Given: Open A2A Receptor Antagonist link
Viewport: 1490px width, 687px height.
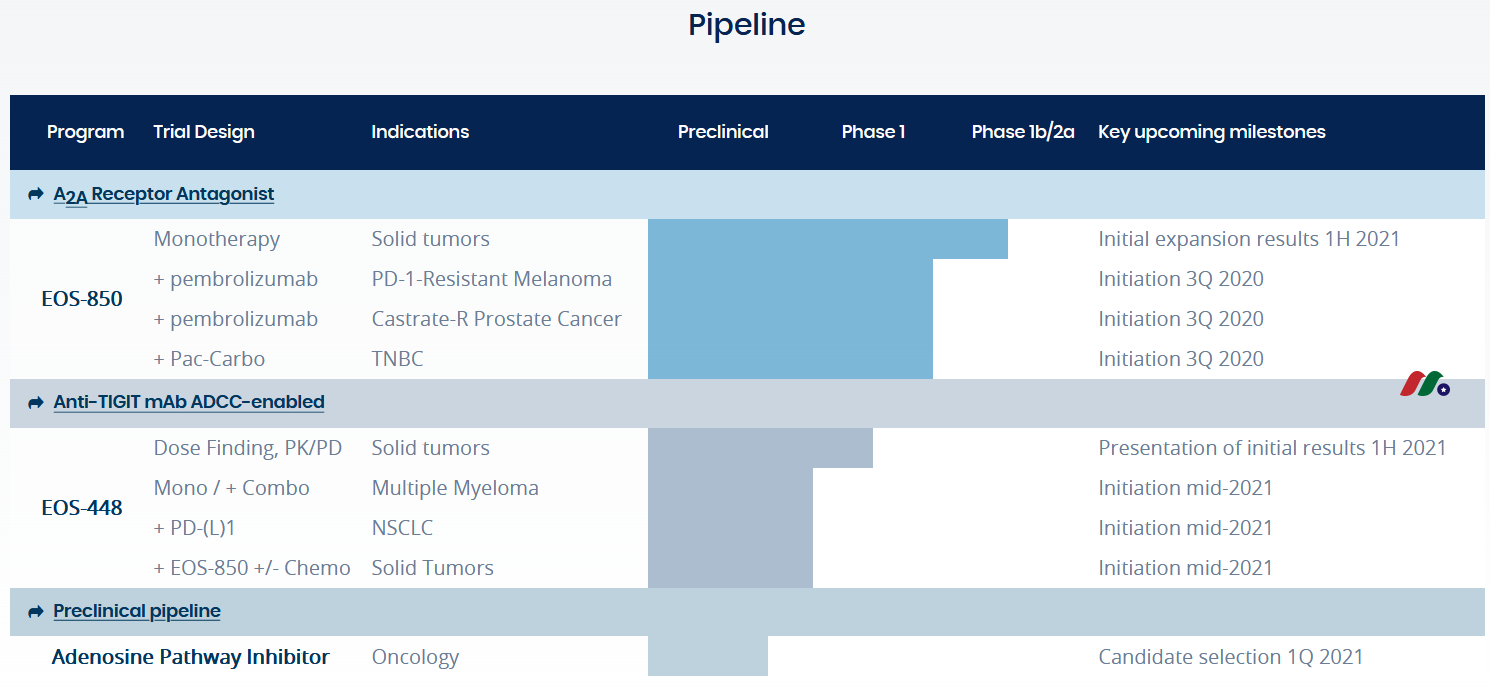Looking at the screenshot, I should coord(164,195).
